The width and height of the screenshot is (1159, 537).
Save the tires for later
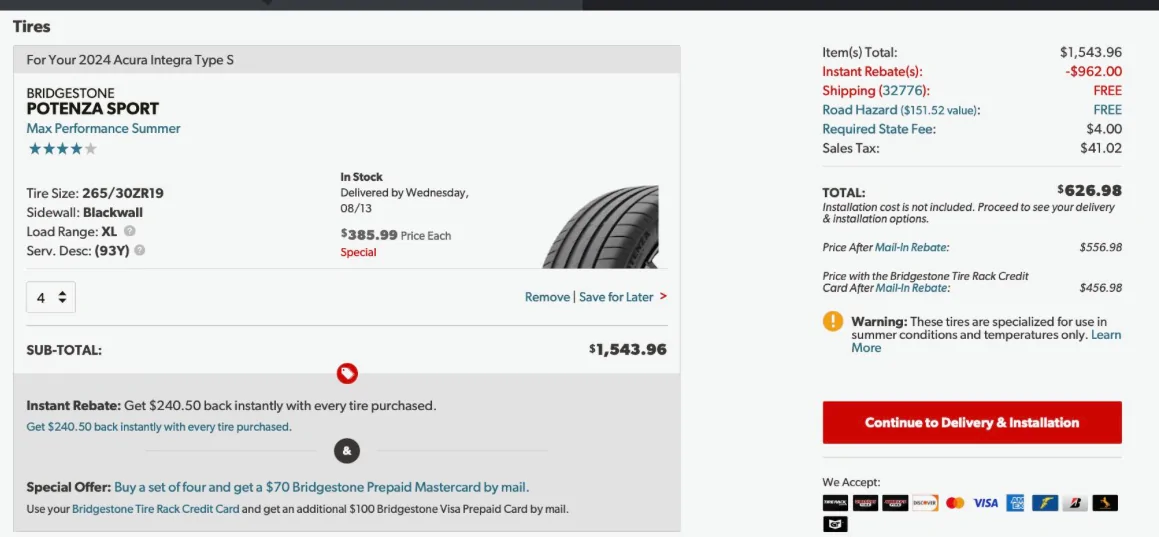(x=616, y=297)
